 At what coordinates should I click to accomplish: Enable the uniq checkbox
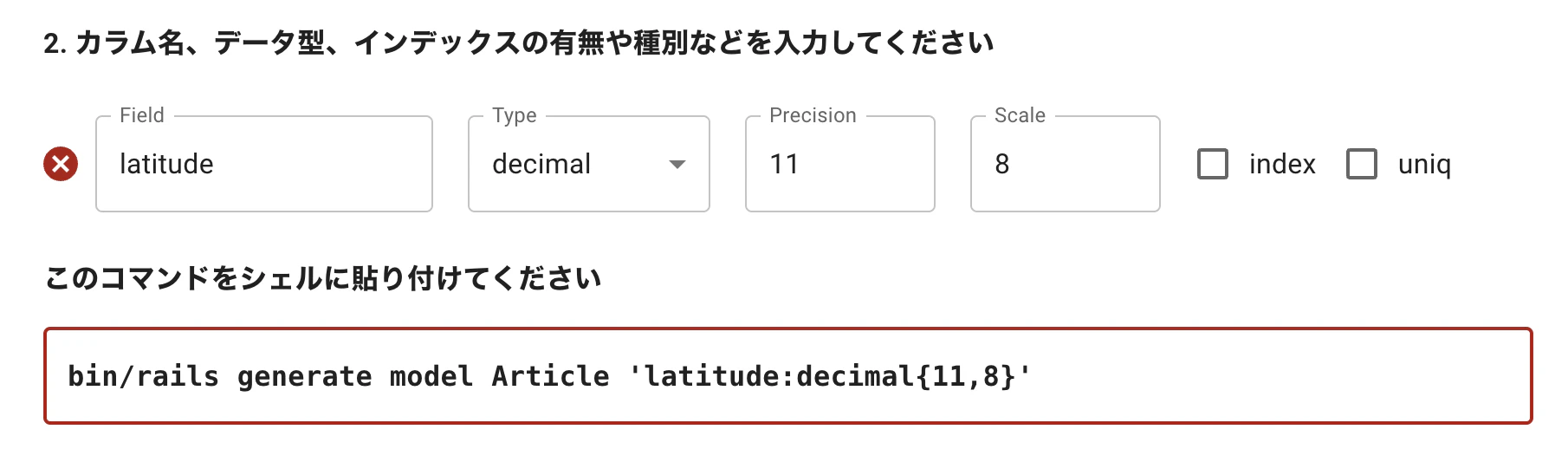1362,164
